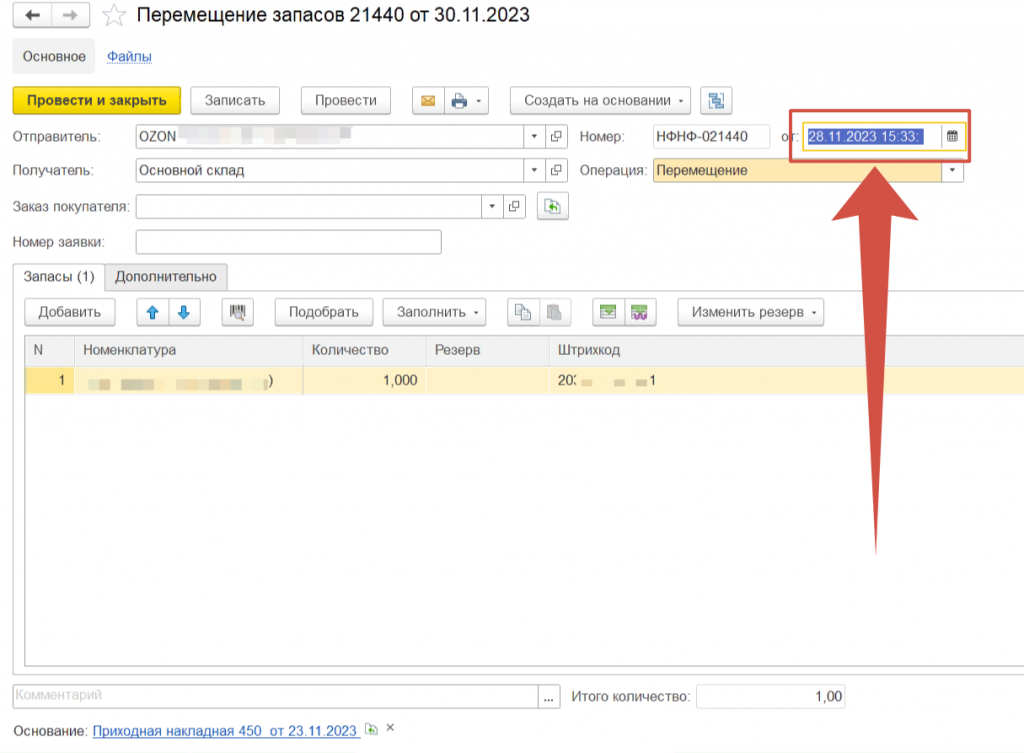
Task: Click the Провести и закрыть button
Action: coord(96,101)
